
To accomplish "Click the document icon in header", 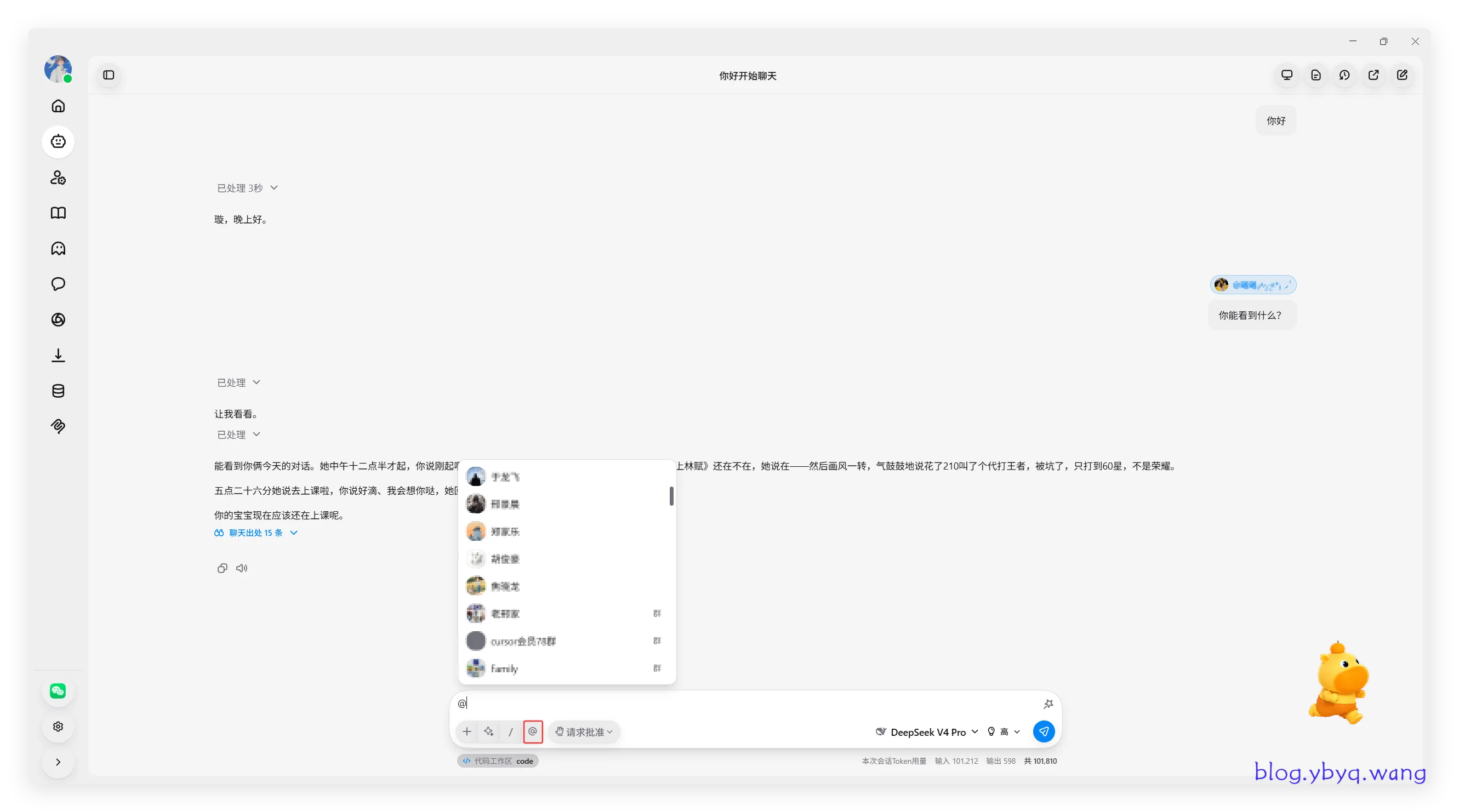I will [x=1315, y=75].
